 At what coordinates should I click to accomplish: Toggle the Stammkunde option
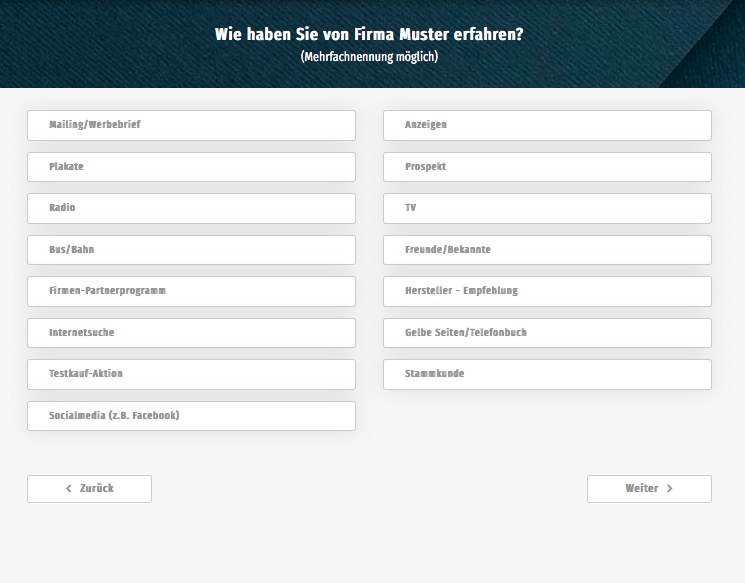(x=547, y=374)
